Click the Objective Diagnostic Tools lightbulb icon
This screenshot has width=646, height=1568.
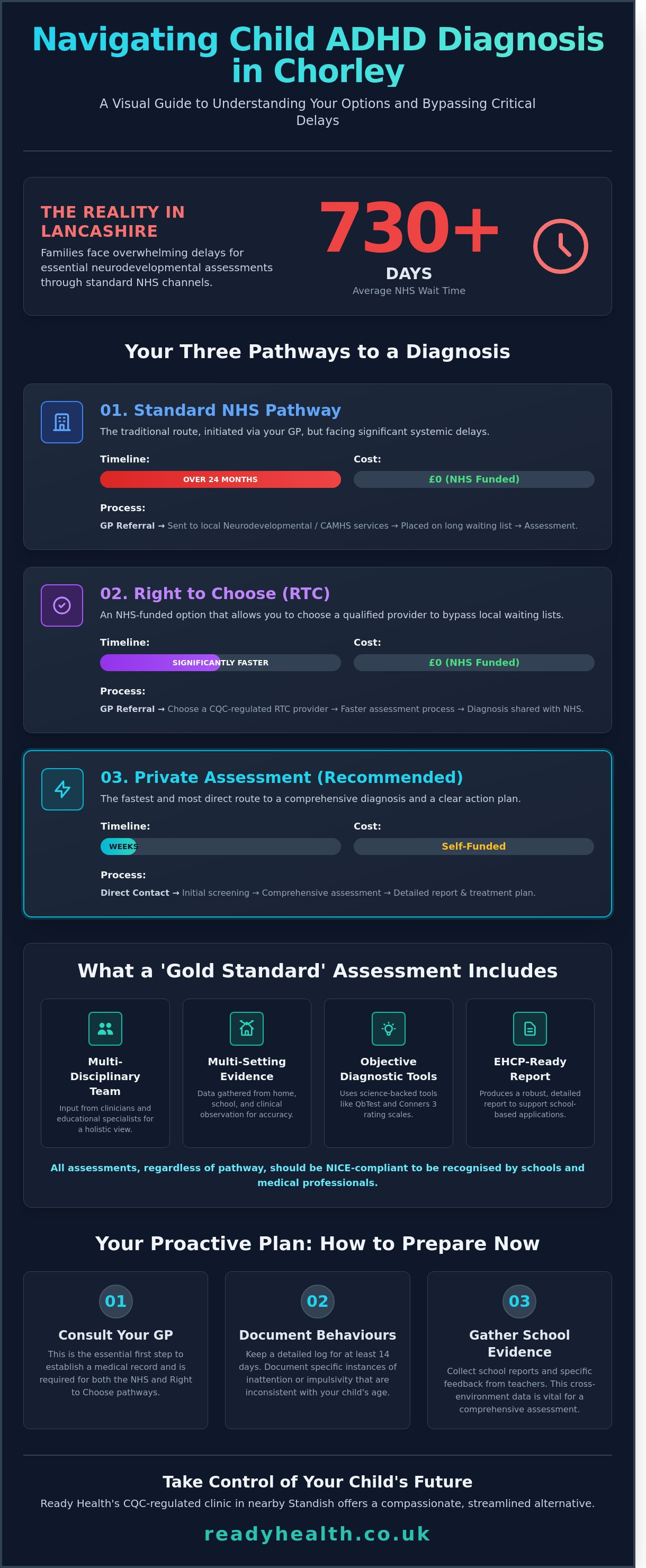tap(388, 1028)
